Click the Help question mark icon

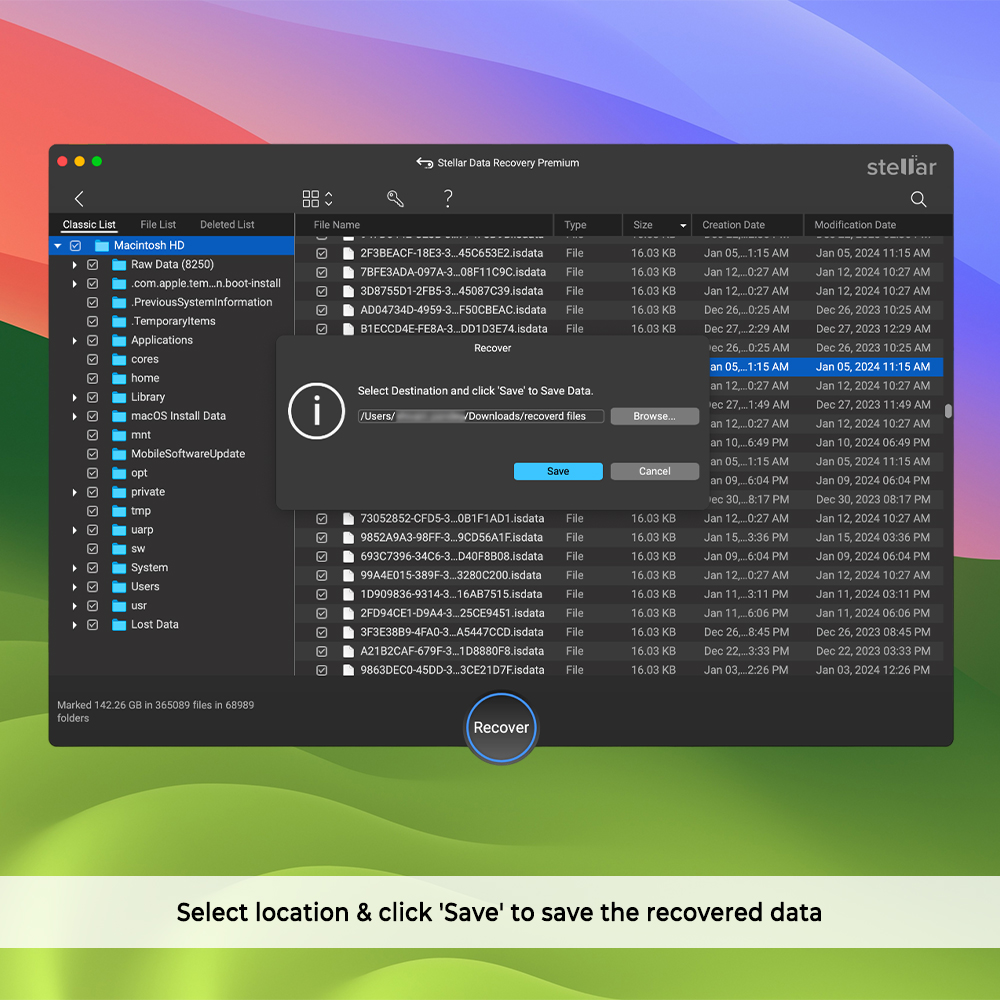[447, 198]
